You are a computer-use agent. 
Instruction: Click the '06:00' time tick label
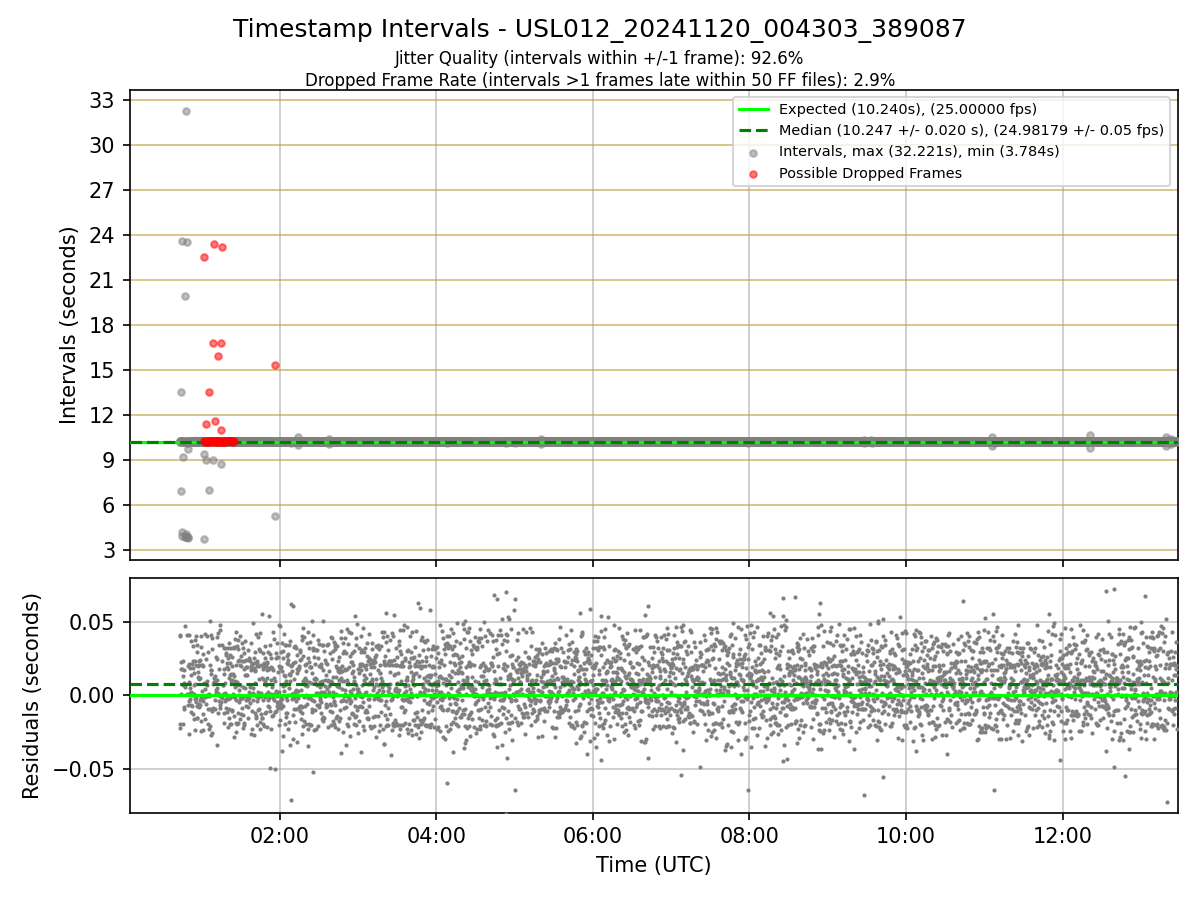(x=593, y=835)
